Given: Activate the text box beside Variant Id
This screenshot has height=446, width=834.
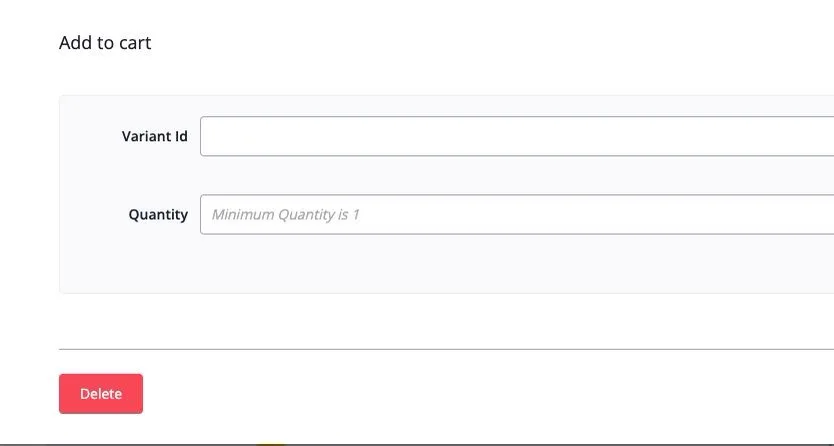Looking at the screenshot, I should pyautogui.click(x=516, y=136).
